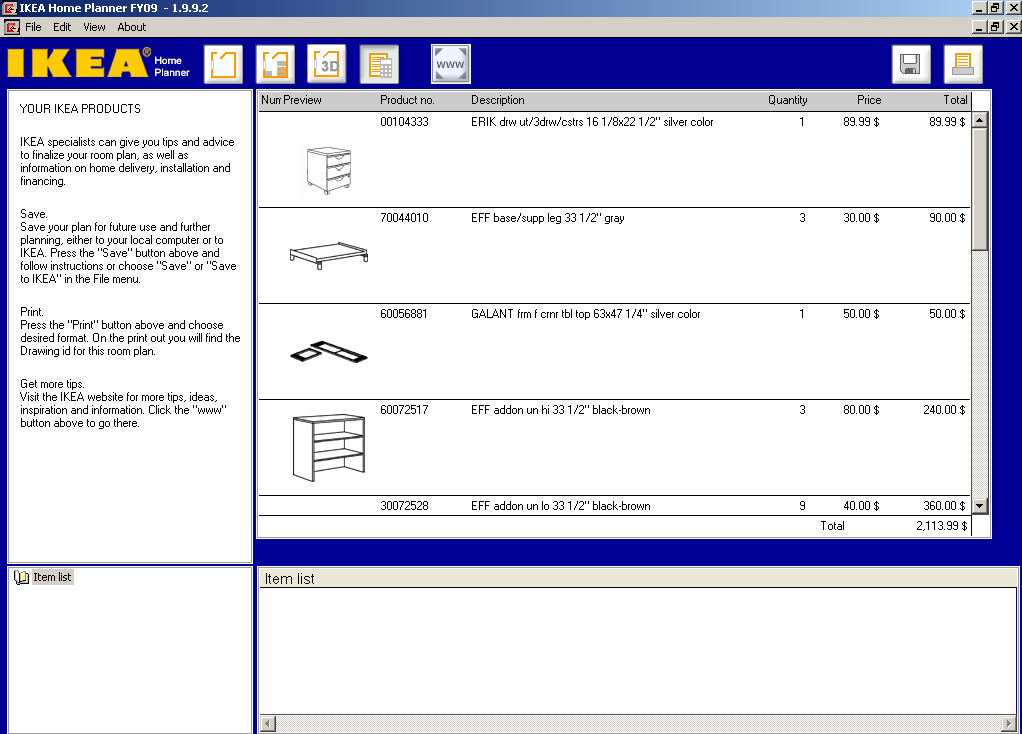Click the Item list right scroll arrow
Image resolution: width=1022 pixels, height=734 pixels.
1009,724
